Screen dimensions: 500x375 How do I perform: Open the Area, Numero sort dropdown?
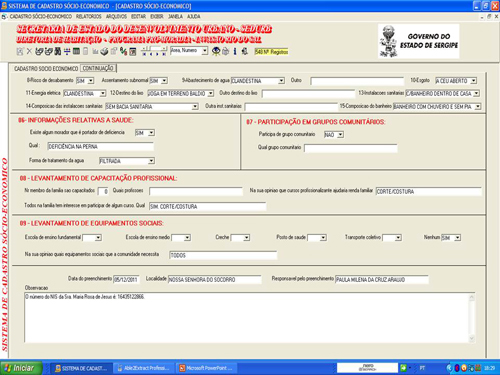click(x=205, y=51)
